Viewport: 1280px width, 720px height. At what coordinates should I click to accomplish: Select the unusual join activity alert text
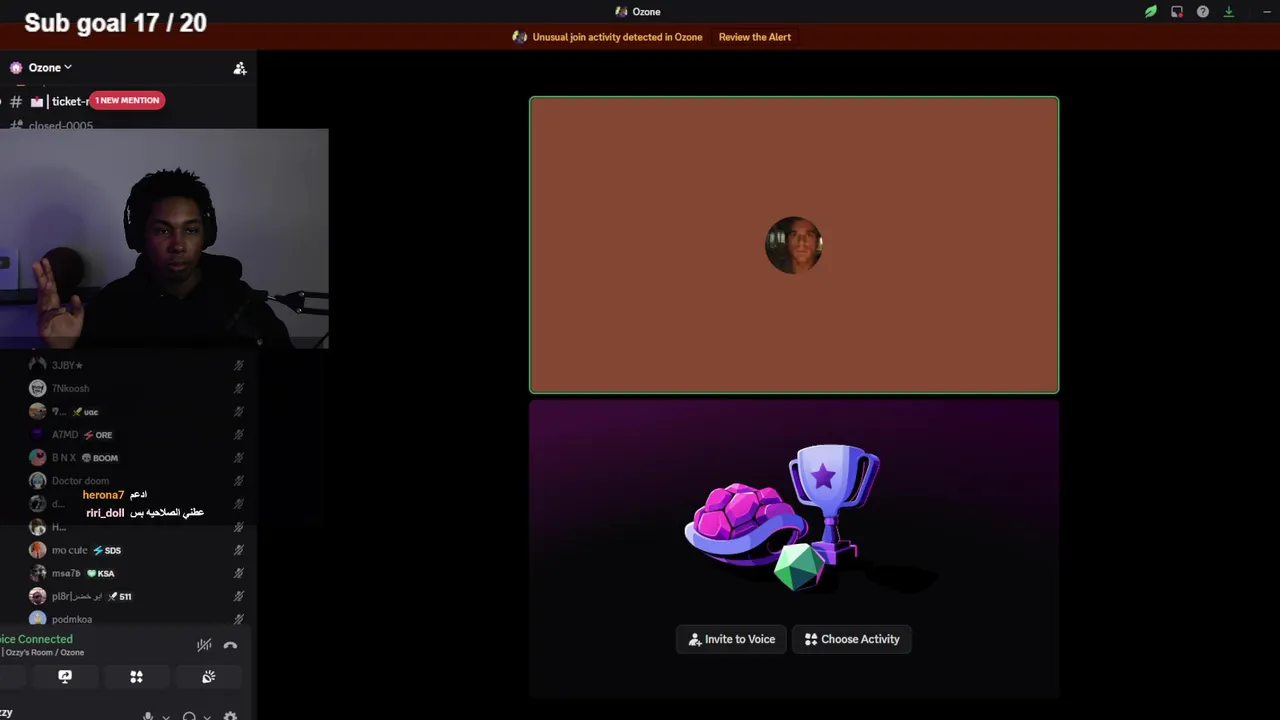click(617, 37)
